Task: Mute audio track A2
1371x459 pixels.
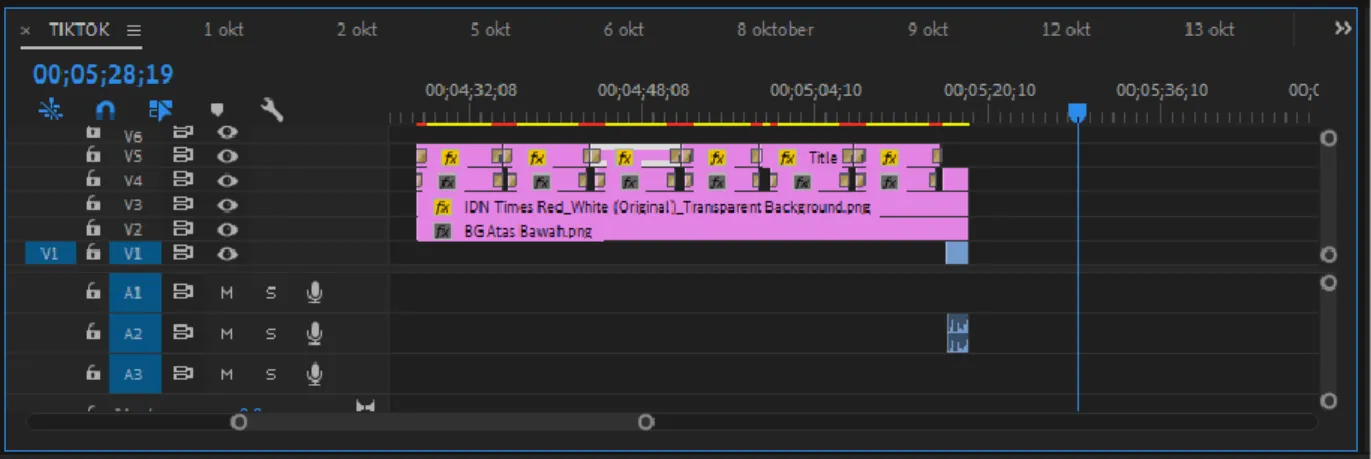Action: click(x=227, y=334)
